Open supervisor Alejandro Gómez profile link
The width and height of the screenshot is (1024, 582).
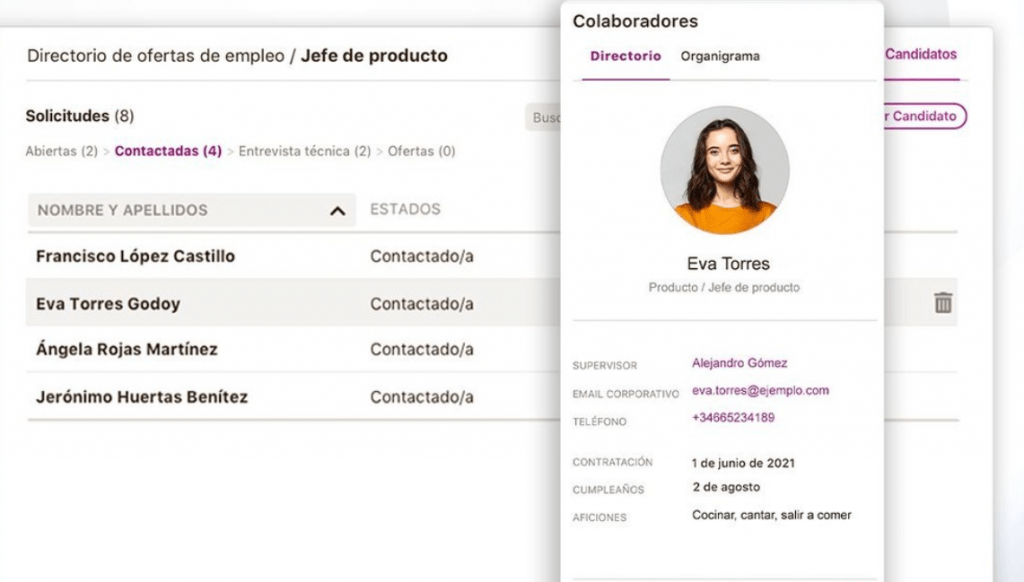tap(739, 363)
